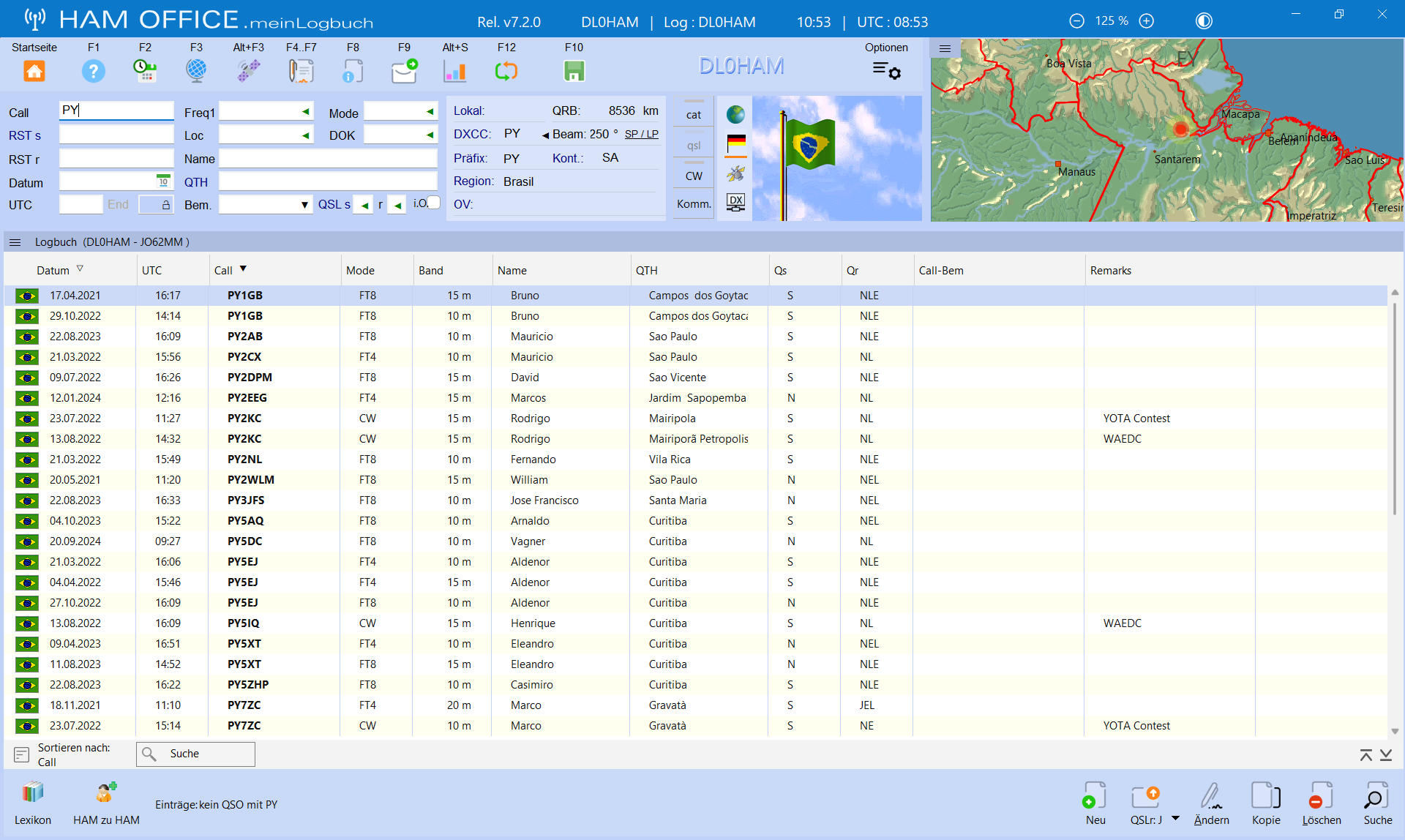Image resolution: width=1405 pixels, height=840 pixels.
Task: Click the German flag icon
Action: tap(735, 144)
